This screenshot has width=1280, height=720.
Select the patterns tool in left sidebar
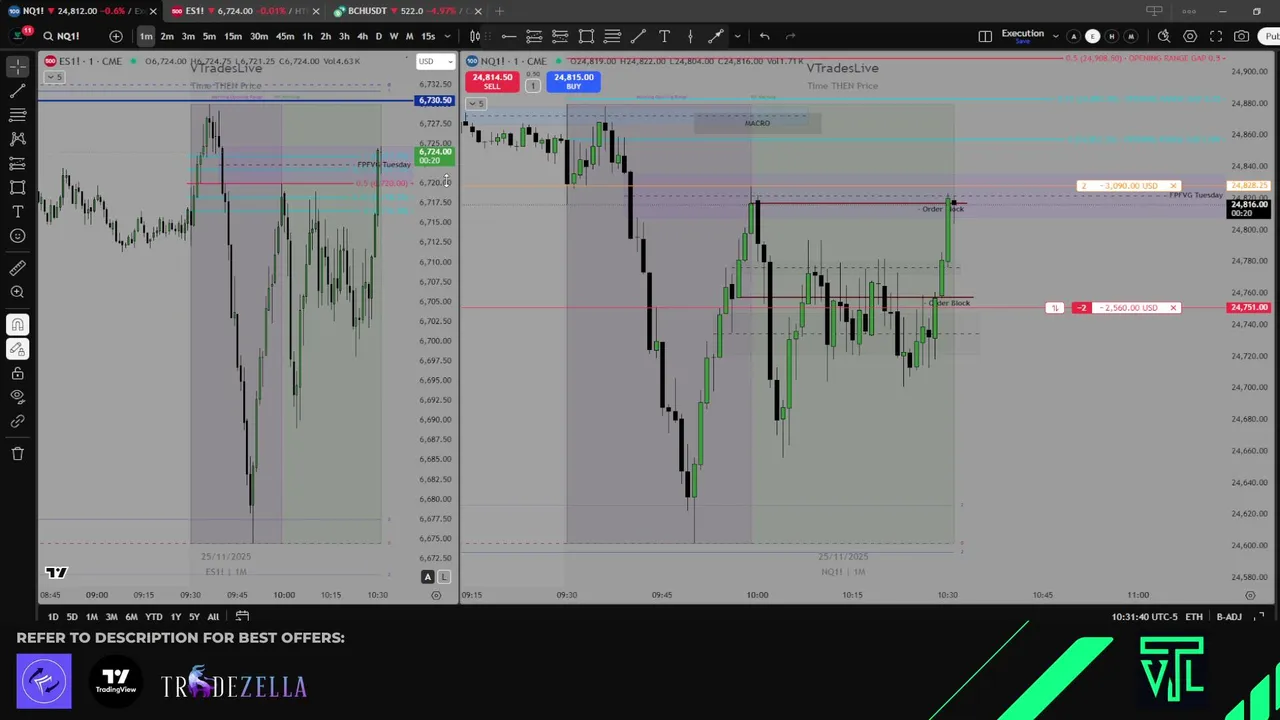18,139
